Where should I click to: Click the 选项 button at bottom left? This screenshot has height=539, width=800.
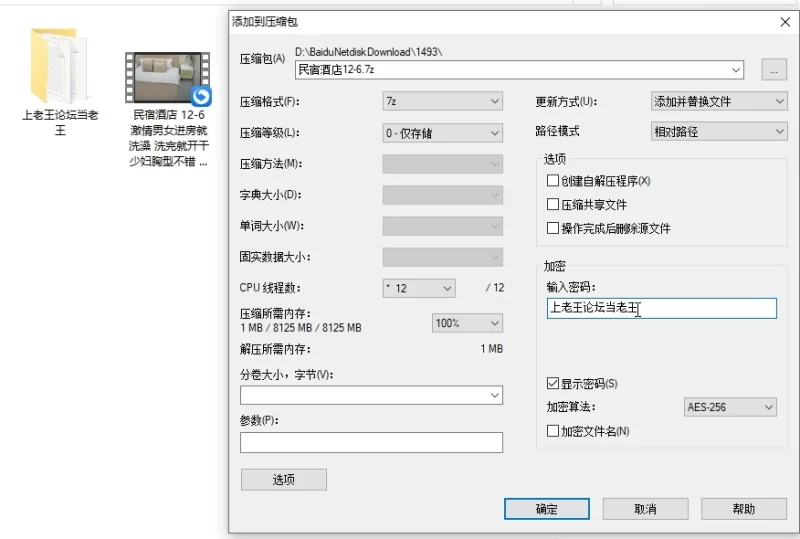pos(284,479)
